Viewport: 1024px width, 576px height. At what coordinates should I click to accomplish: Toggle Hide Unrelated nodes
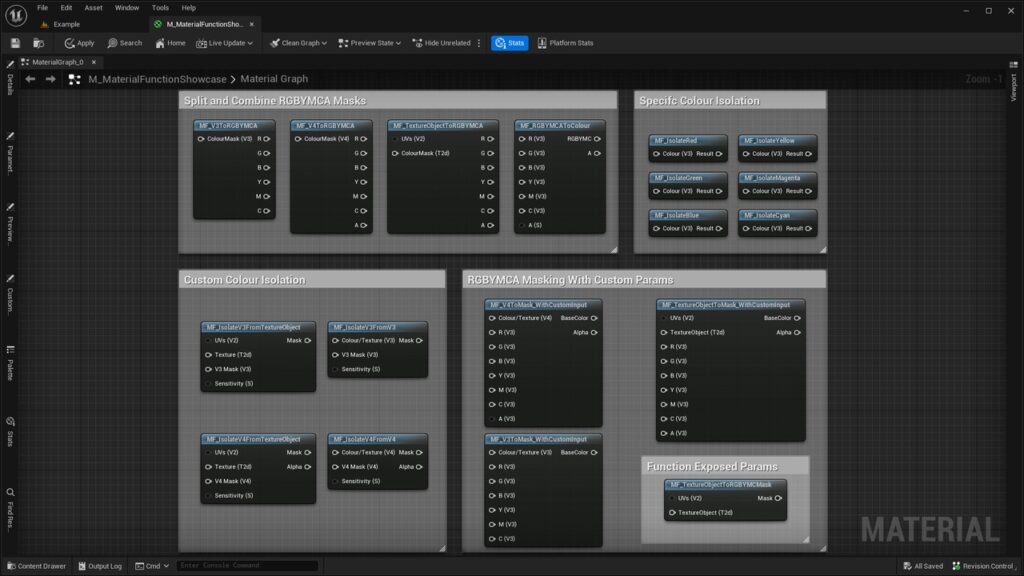(441, 43)
